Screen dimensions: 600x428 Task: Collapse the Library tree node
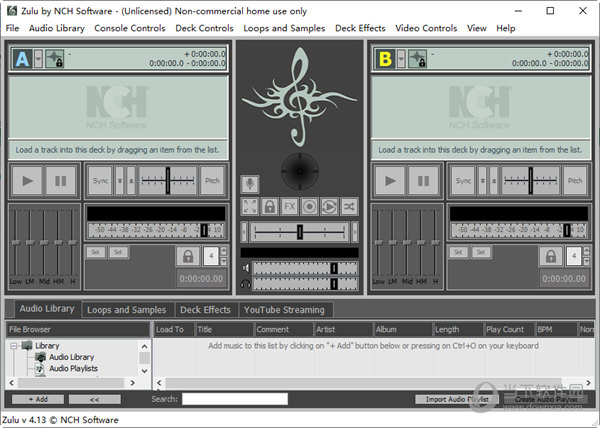point(14,346)
